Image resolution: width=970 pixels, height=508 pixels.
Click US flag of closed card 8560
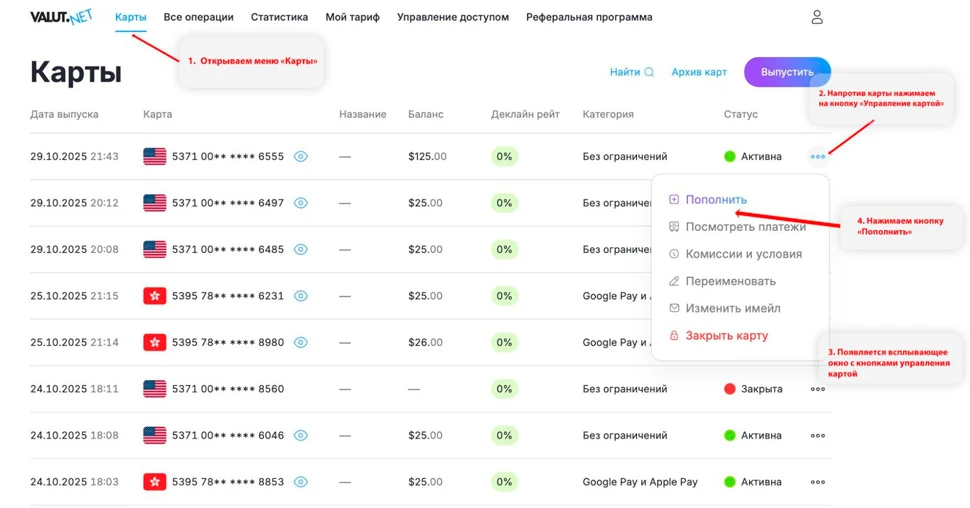click(155, 389)
